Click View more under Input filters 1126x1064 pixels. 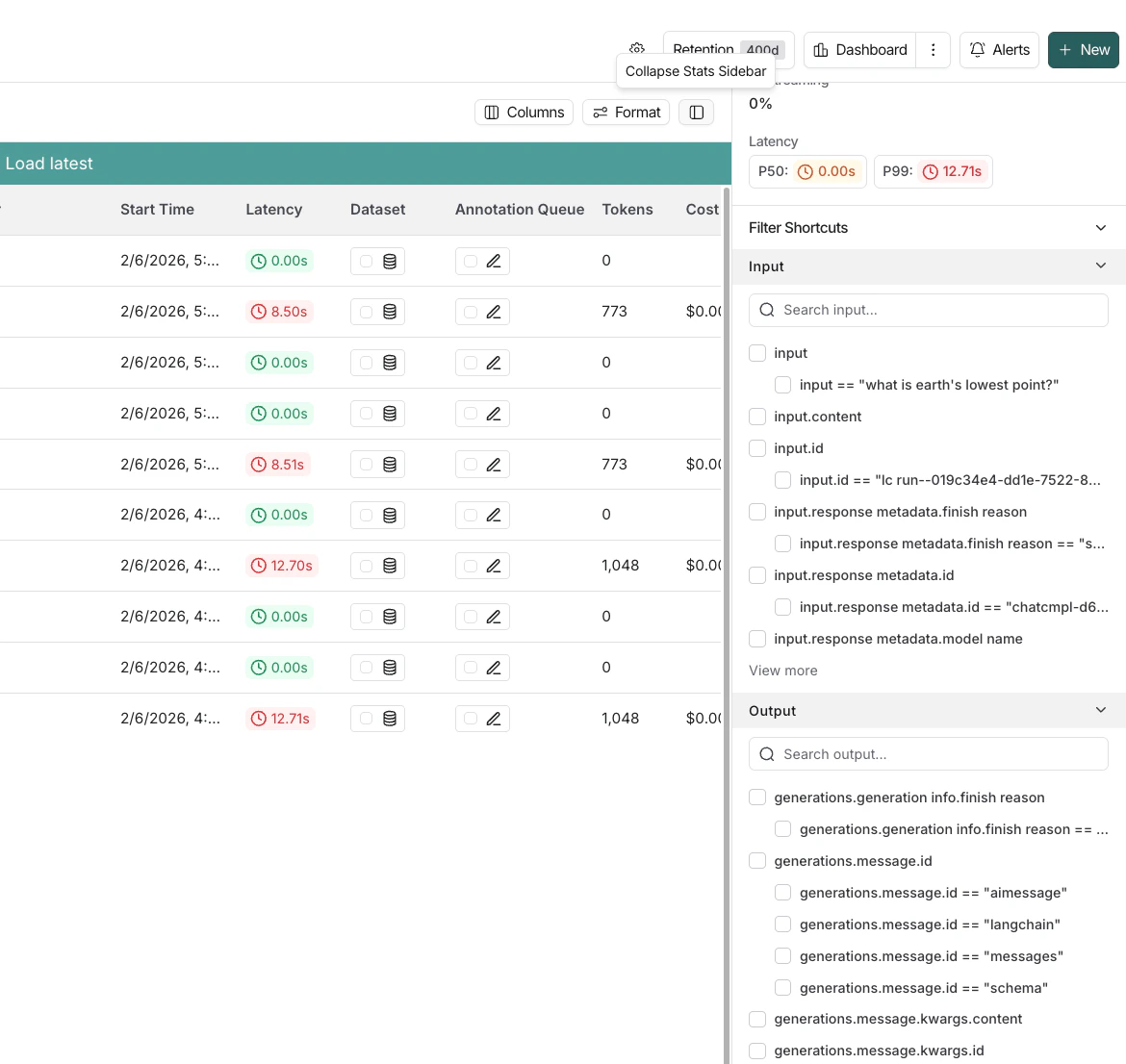pos(782,670)
